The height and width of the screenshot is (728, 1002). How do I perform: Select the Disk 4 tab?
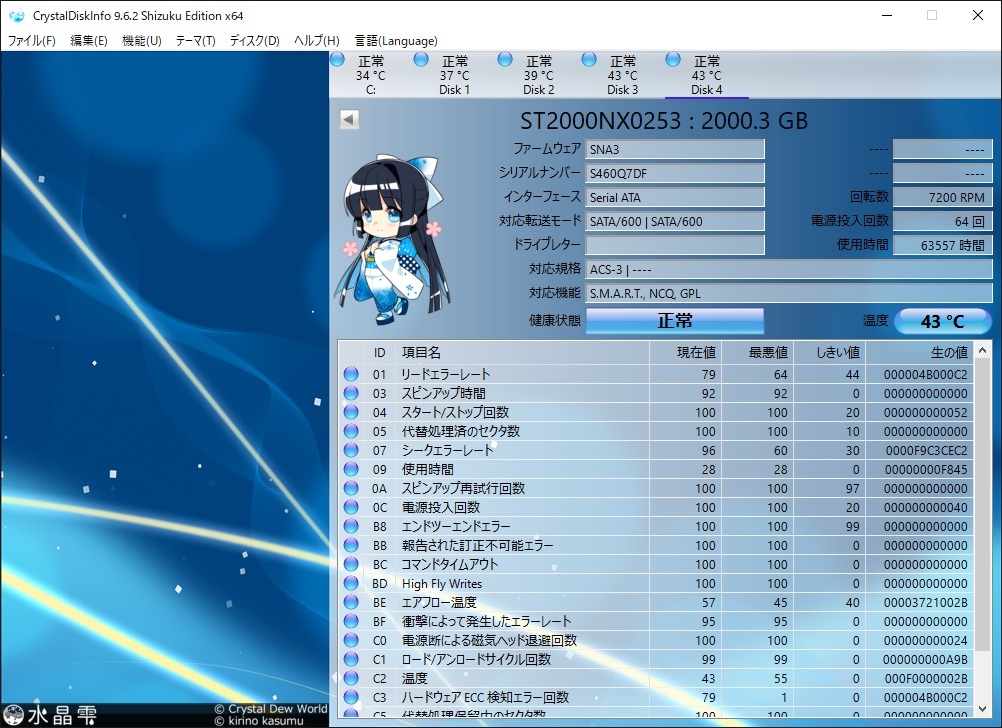coord(706,75)
